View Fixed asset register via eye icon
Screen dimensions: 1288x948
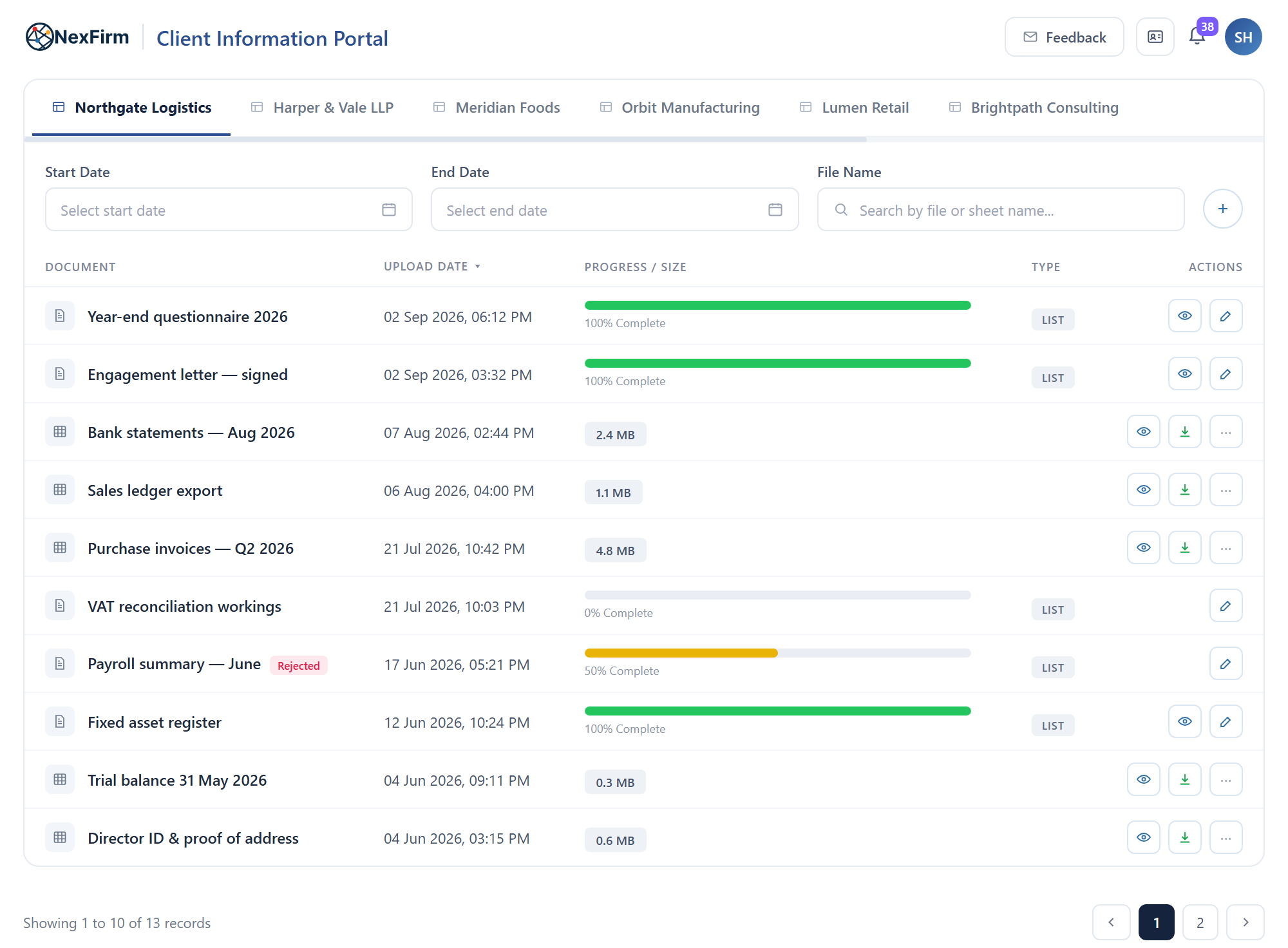[x=1185, y=721]
